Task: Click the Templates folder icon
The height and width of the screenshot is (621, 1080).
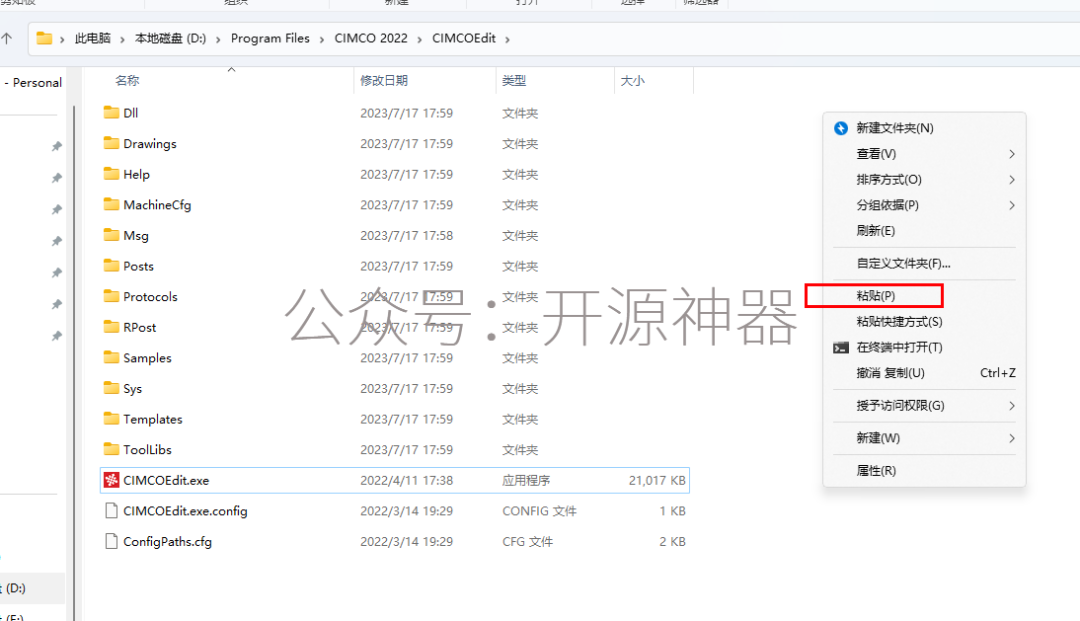Action: 111,418
